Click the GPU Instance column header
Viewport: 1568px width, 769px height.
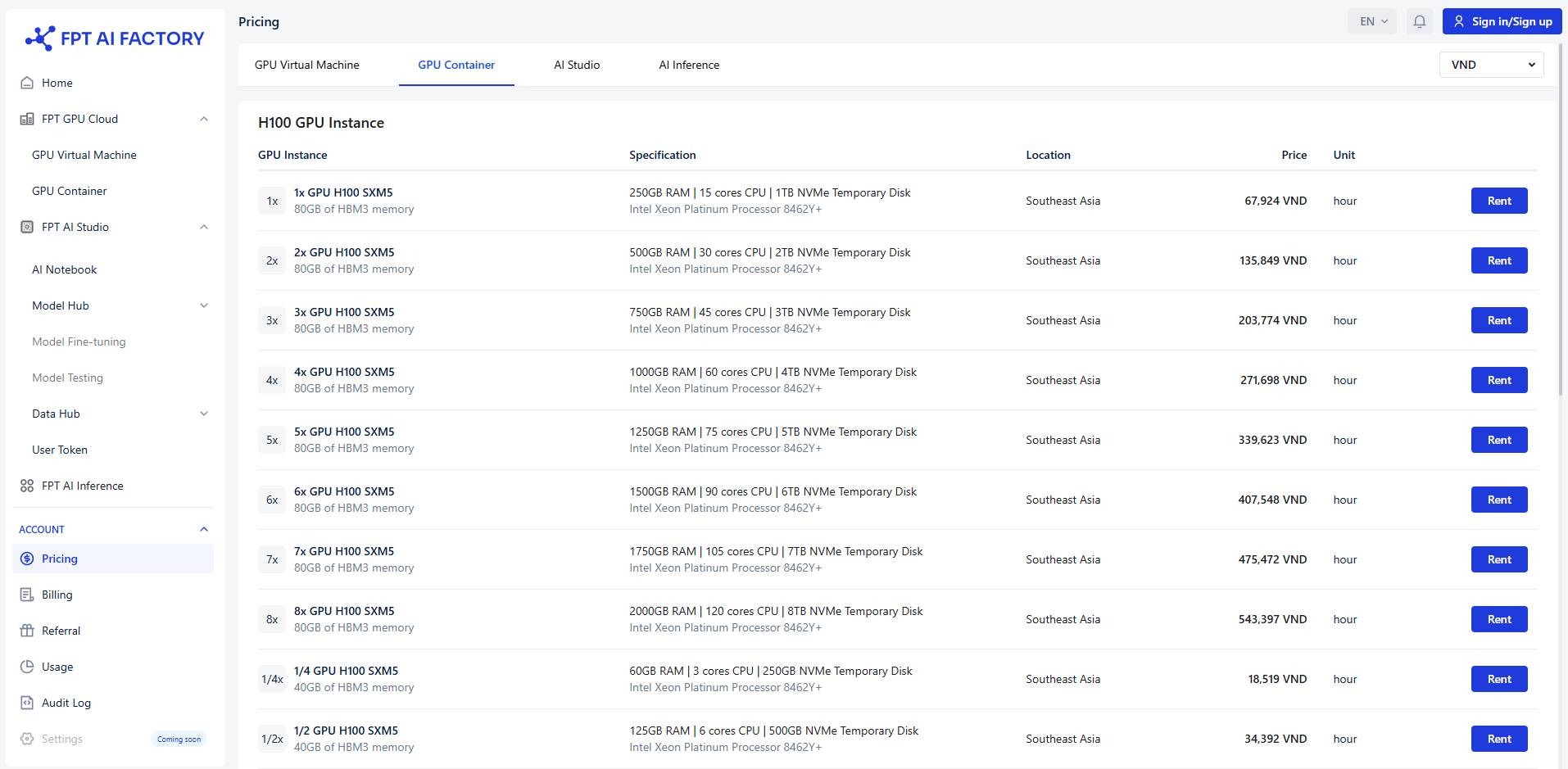(292, 155)
